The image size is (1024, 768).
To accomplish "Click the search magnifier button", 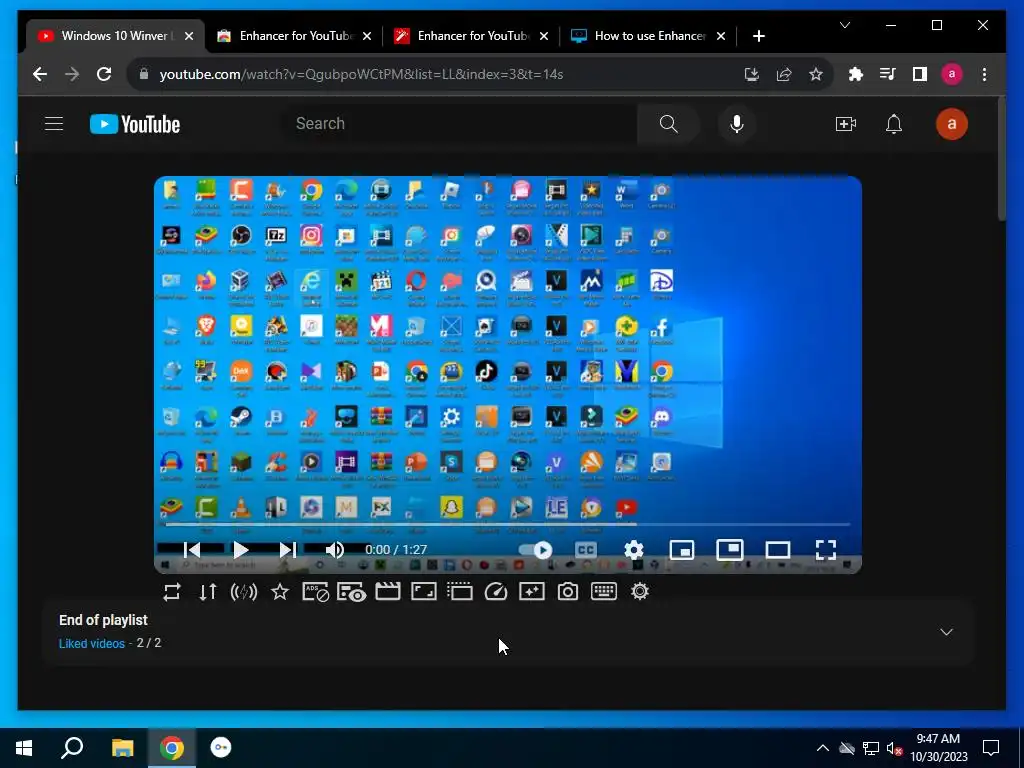I will [668, 123].
